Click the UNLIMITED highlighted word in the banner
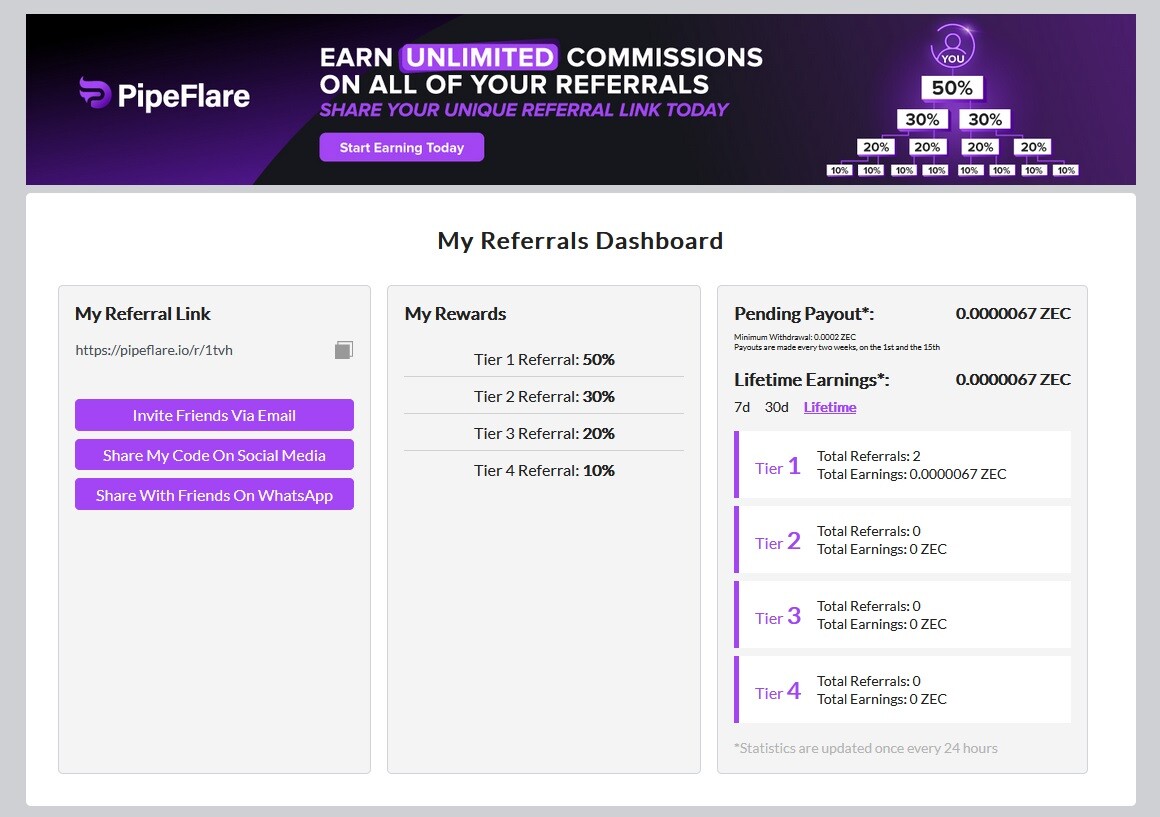Viewport: 1160px width, 817px height. pos(480,57)
